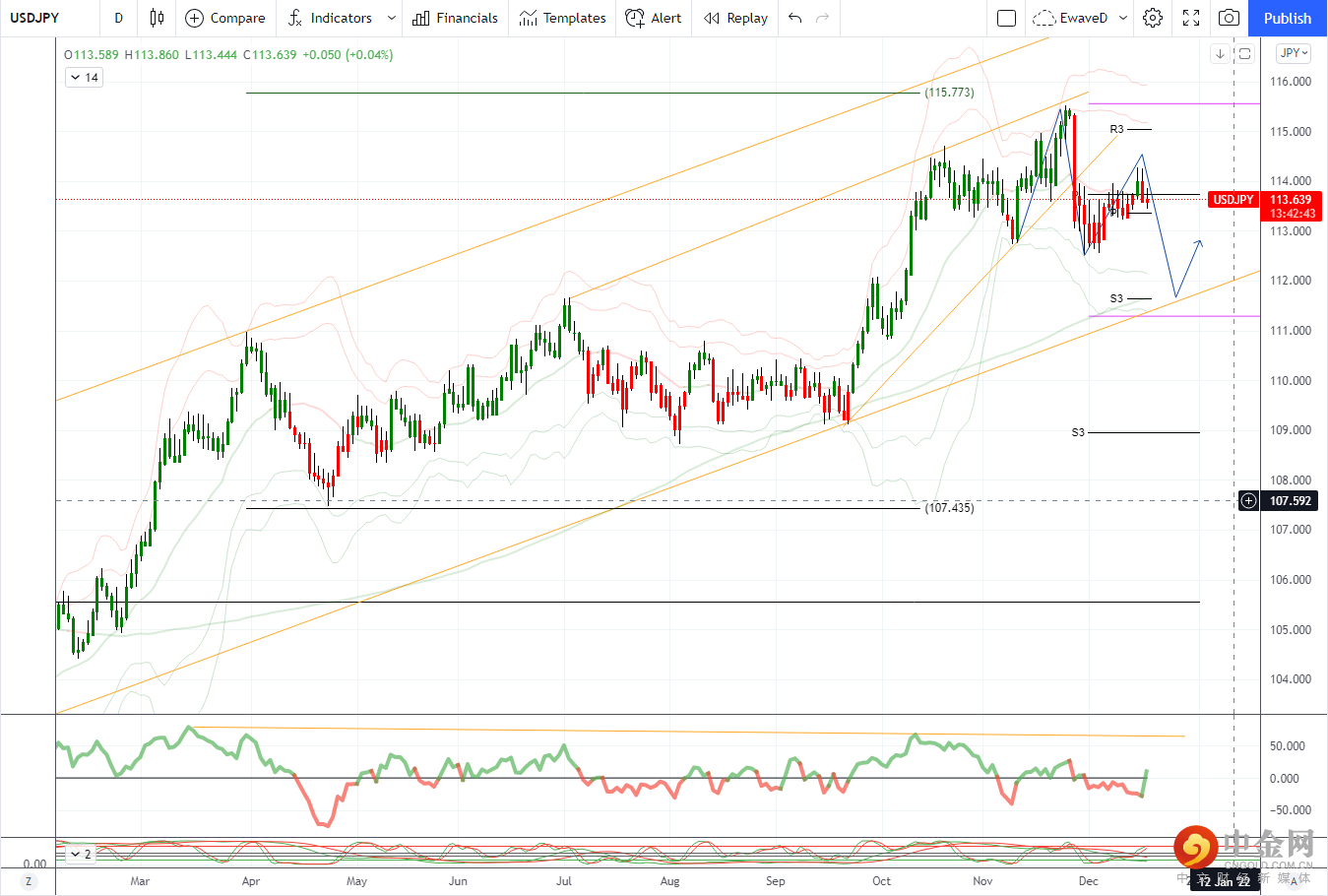Click the USDJPY price label on scale
The width and height of the screenshot is (1328, 896).
(1233, 200)
